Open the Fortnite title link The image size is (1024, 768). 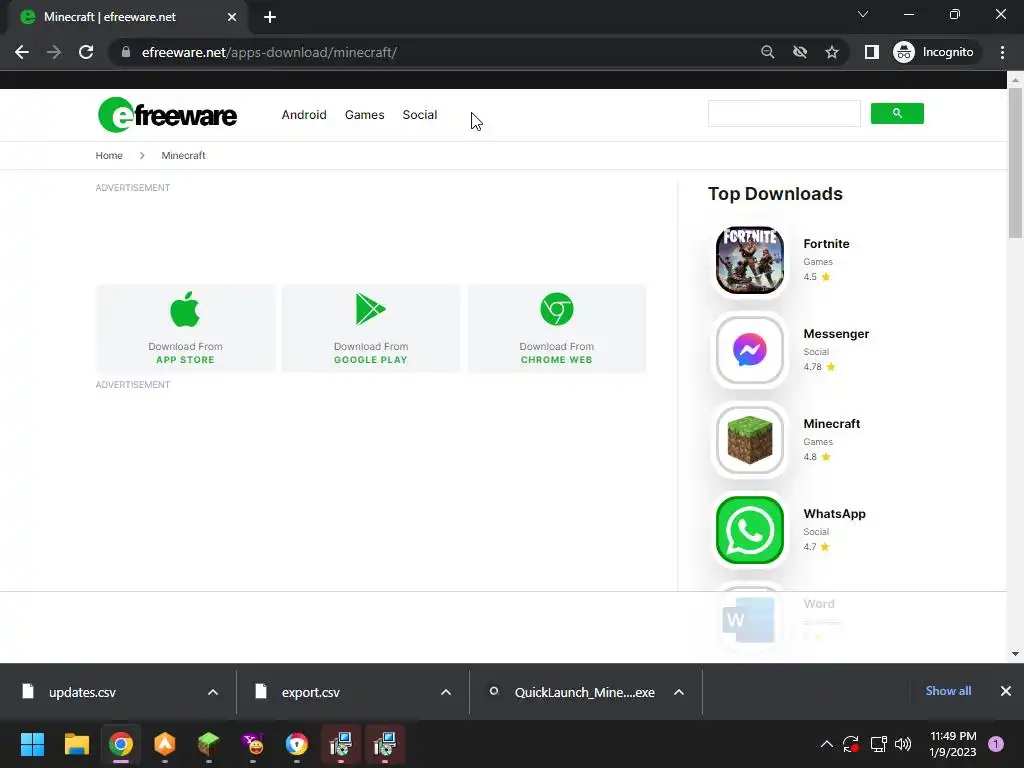[826, 244]
